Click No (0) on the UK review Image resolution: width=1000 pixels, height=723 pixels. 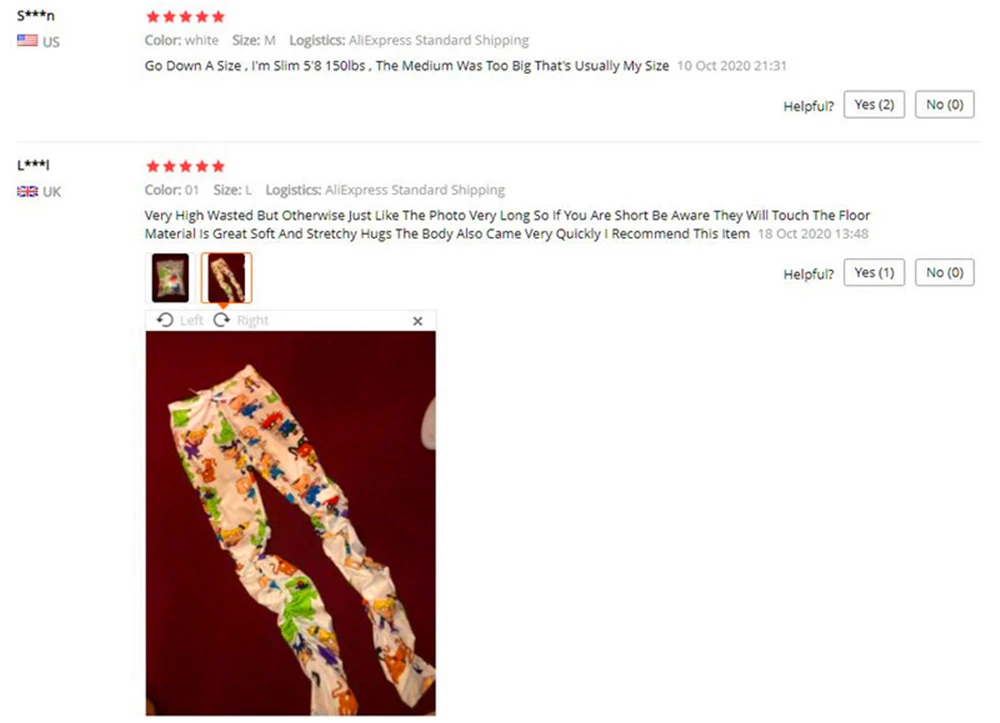pyautogui.click(x=945, y=273)
